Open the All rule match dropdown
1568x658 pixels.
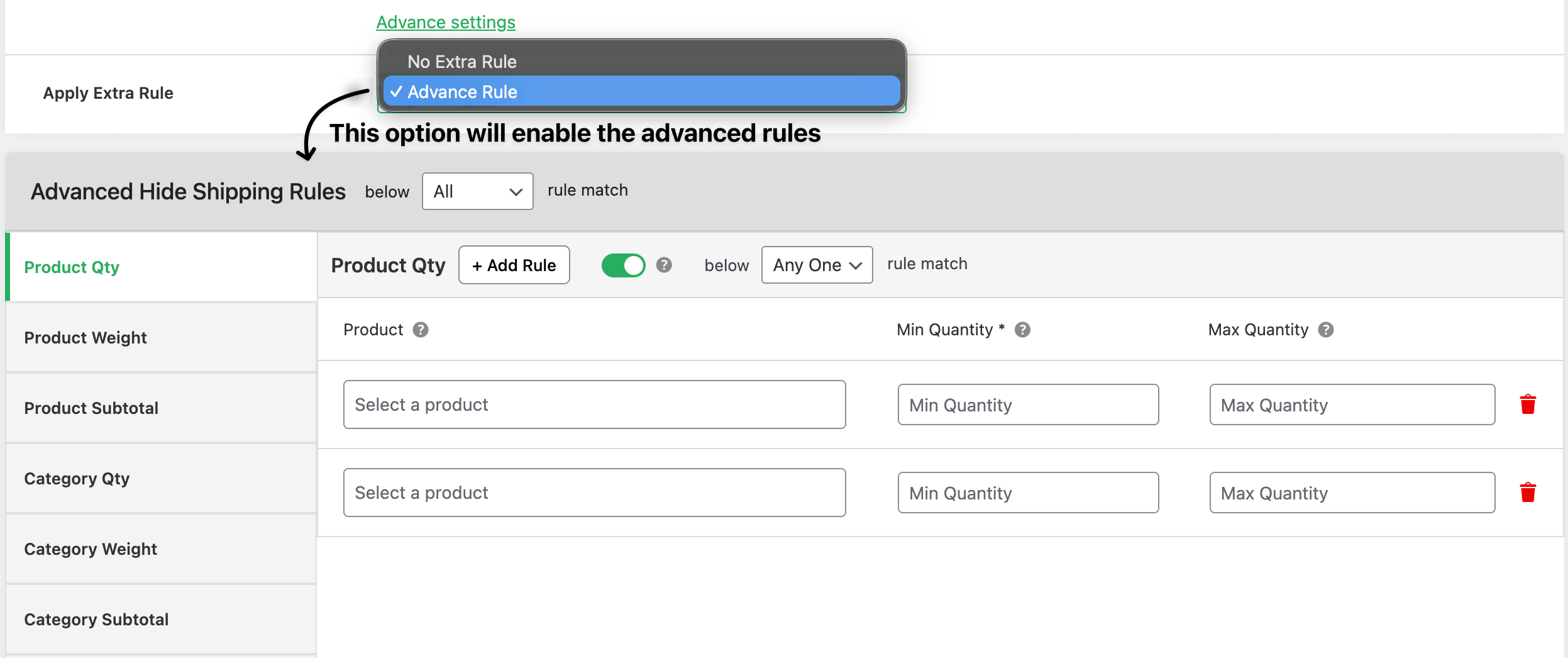click(x=477, y=191)
